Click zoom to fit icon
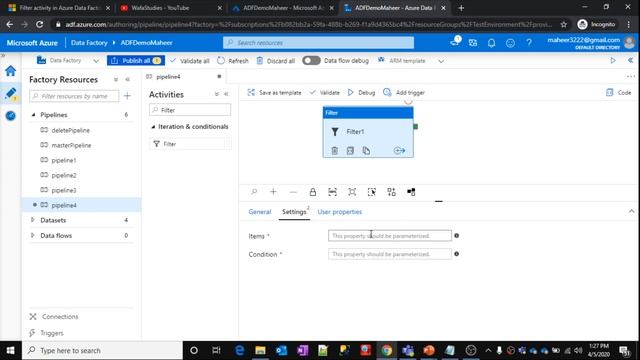Viewport: 640px width, 360px height. (333, 192)
